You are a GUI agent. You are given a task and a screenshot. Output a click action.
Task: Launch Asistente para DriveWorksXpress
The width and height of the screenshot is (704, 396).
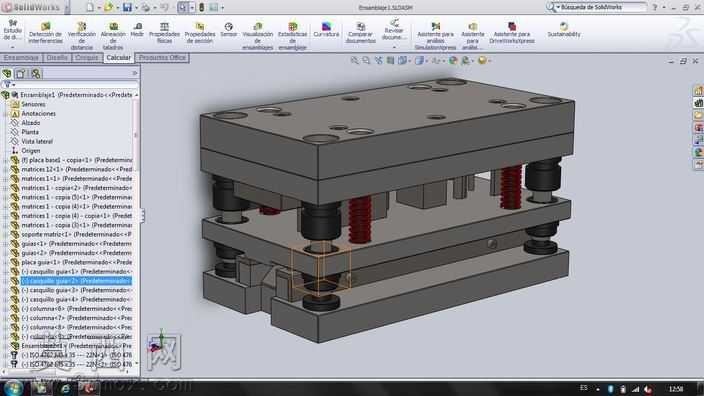tap(512, 32)
